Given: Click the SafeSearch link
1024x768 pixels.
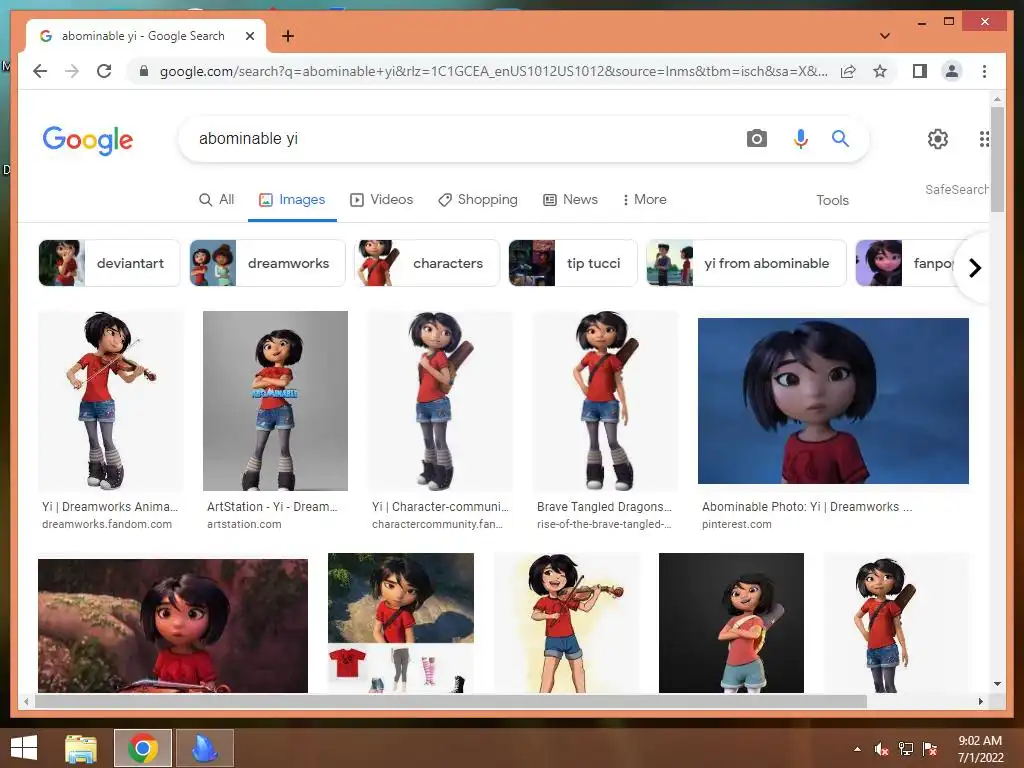Looking at the screenshot, I should [x=957, y=189].
